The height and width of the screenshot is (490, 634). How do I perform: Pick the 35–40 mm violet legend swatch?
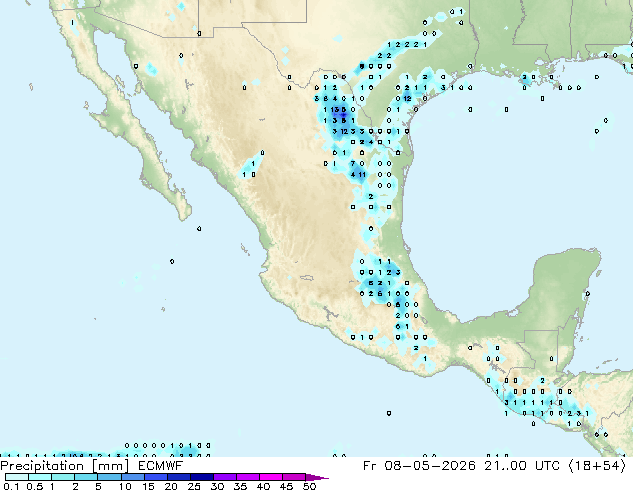247,477
